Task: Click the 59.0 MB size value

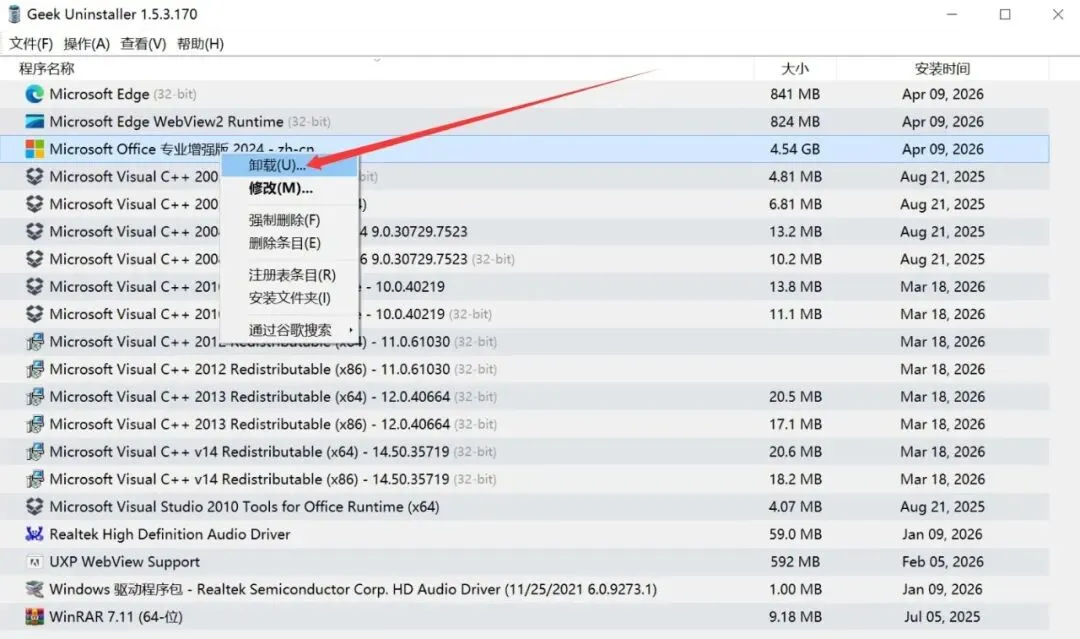Action: coord(795,534)
